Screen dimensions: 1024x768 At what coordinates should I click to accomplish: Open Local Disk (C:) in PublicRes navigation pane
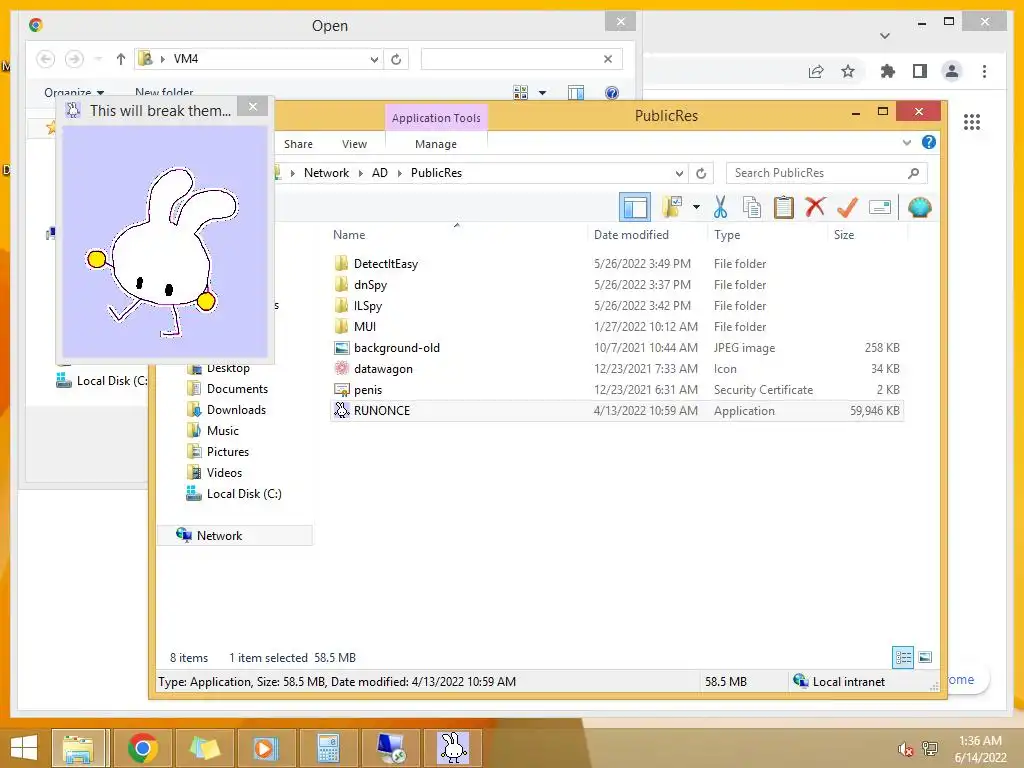244,494
